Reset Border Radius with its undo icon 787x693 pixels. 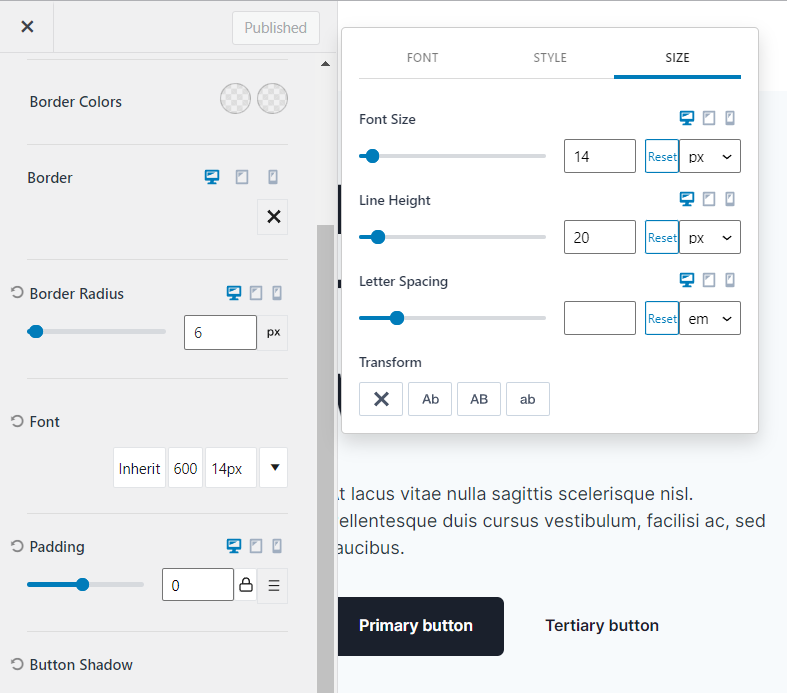17,293
